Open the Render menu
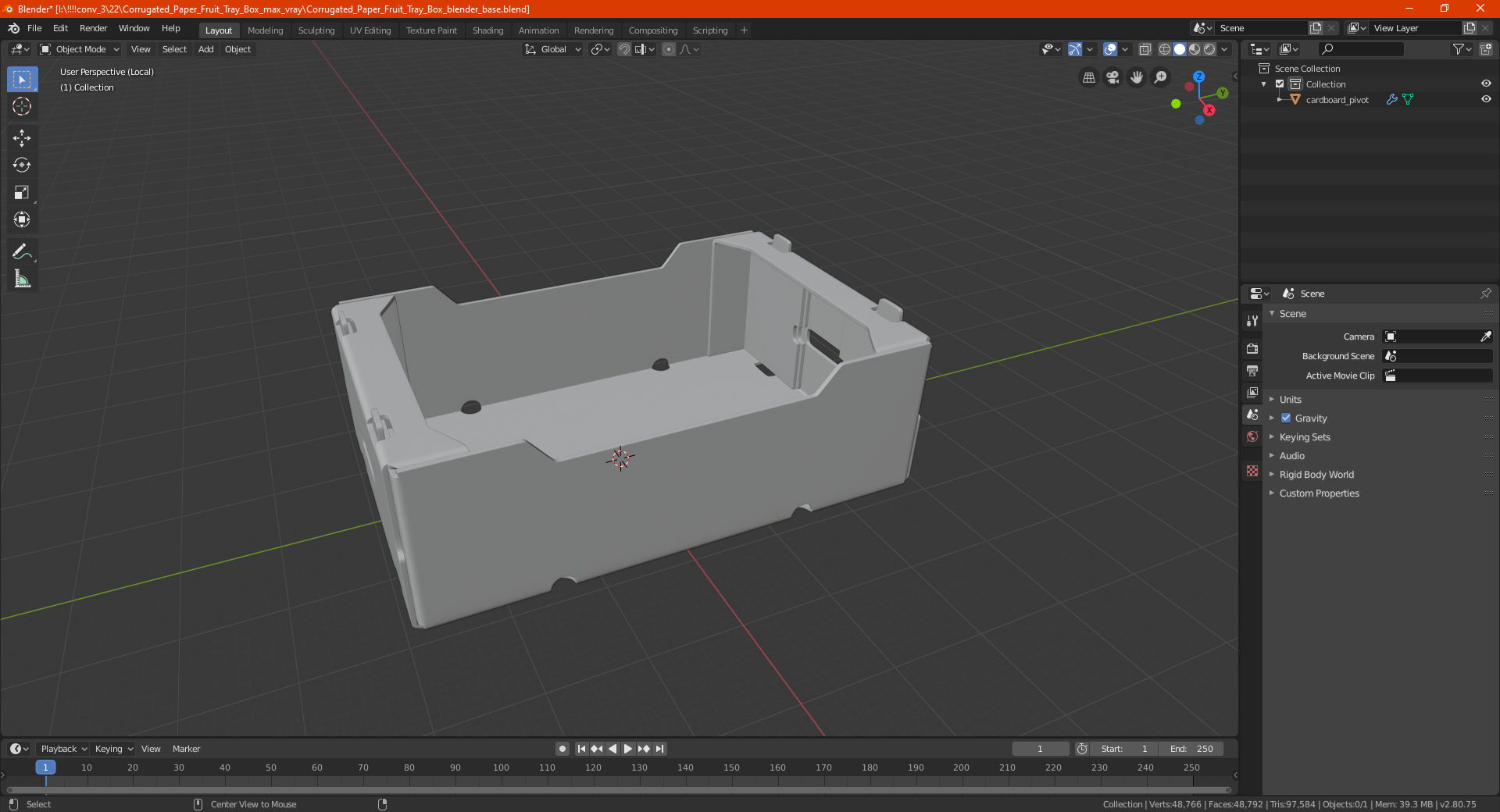 (x=93, y=28)
